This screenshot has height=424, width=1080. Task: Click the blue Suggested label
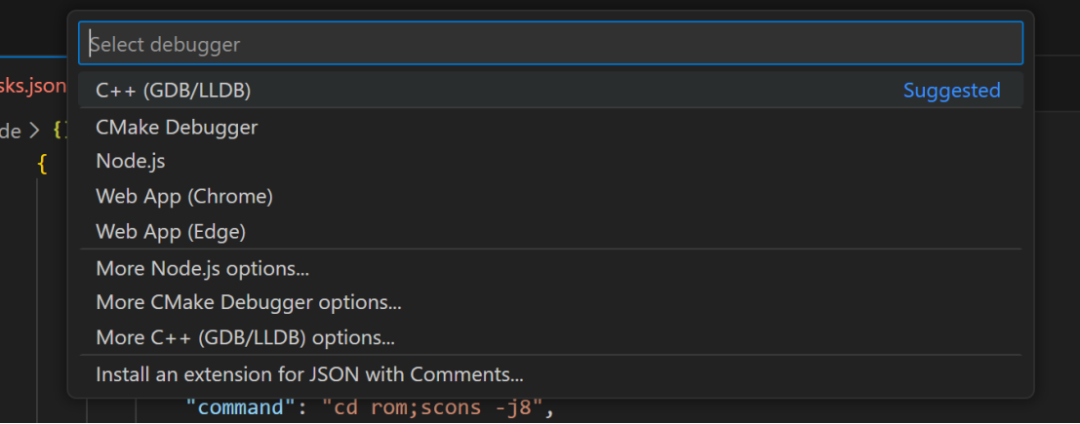click(x=952, y=90)
